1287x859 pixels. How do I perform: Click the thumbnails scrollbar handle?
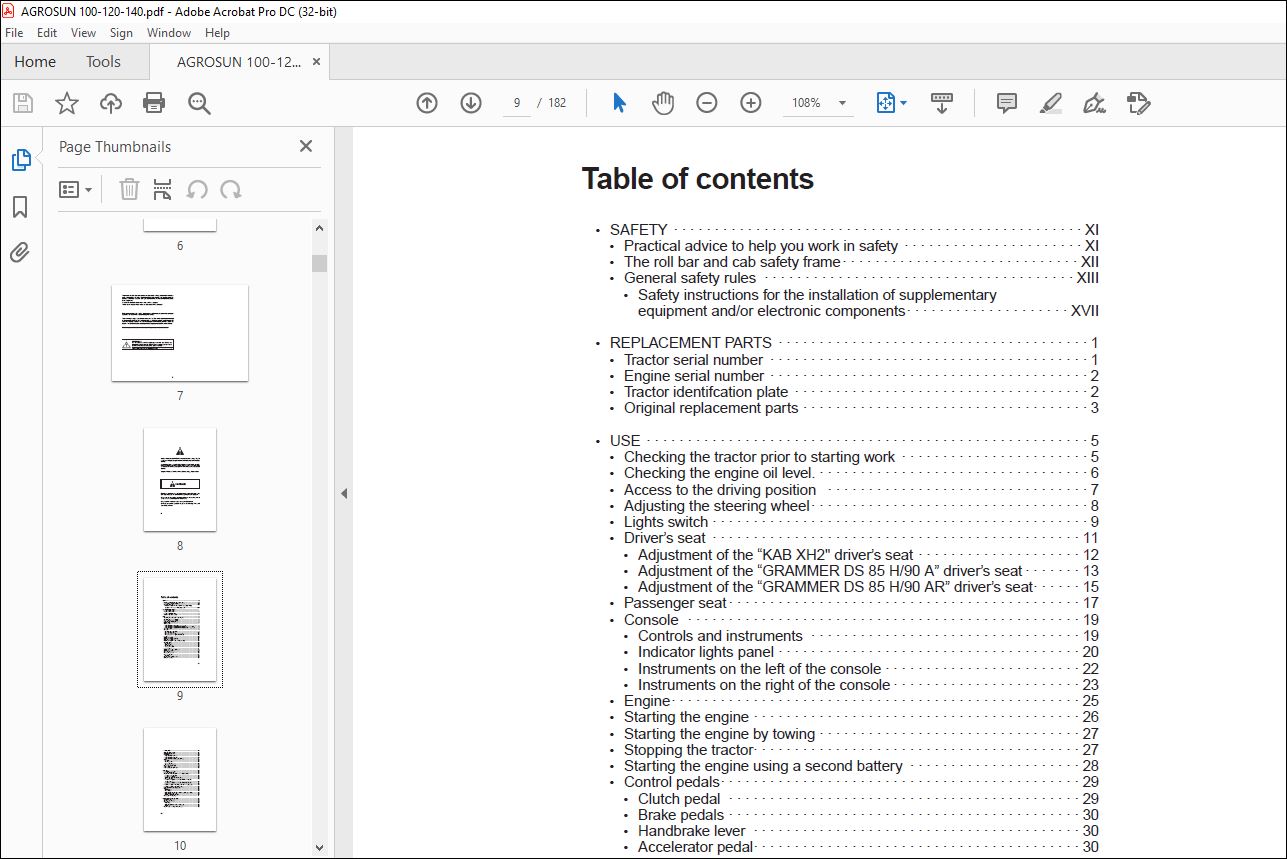pos(319,263)
